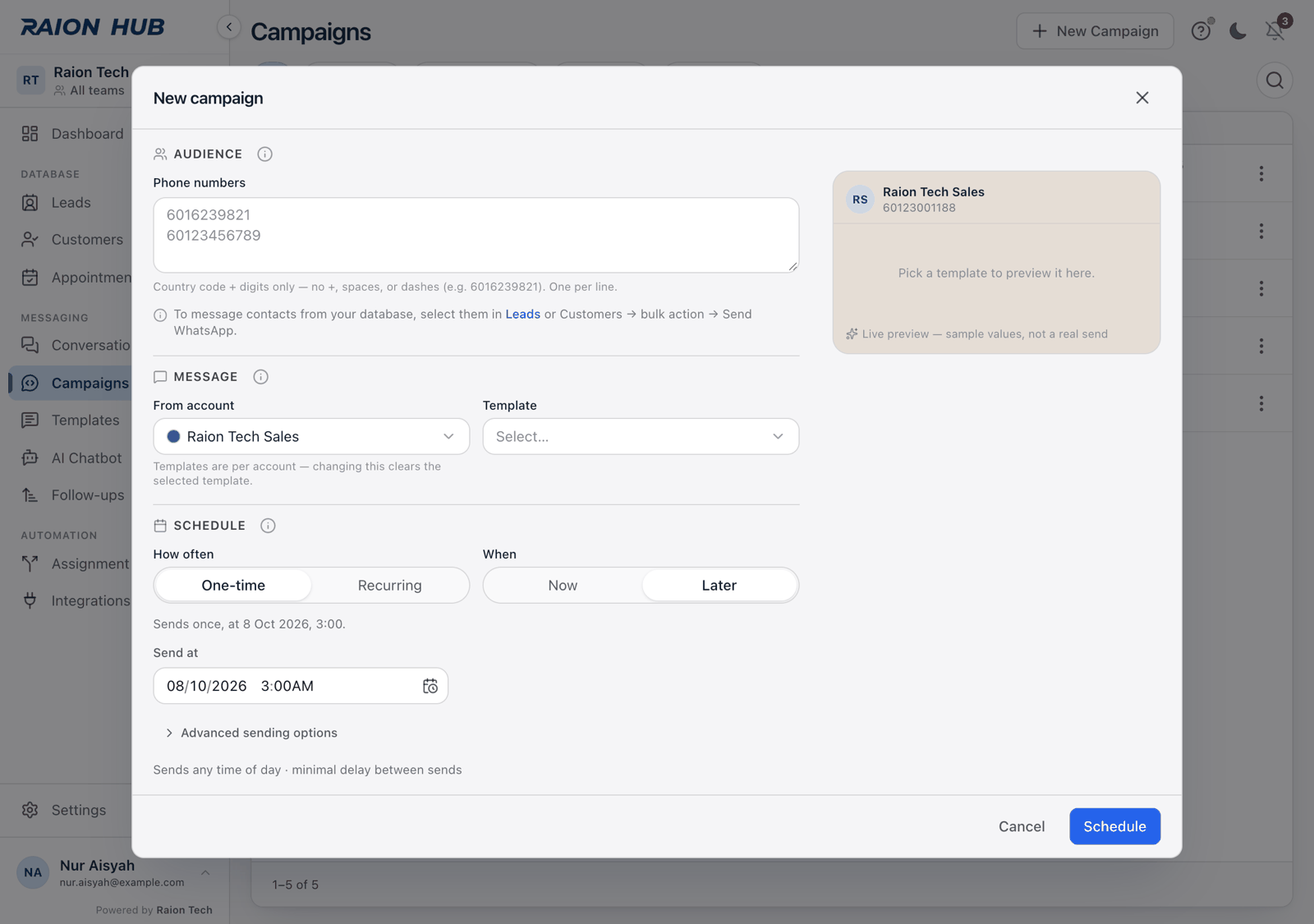Choose Now for send timing
The image size is (1314, 924).
coord(563,586)
